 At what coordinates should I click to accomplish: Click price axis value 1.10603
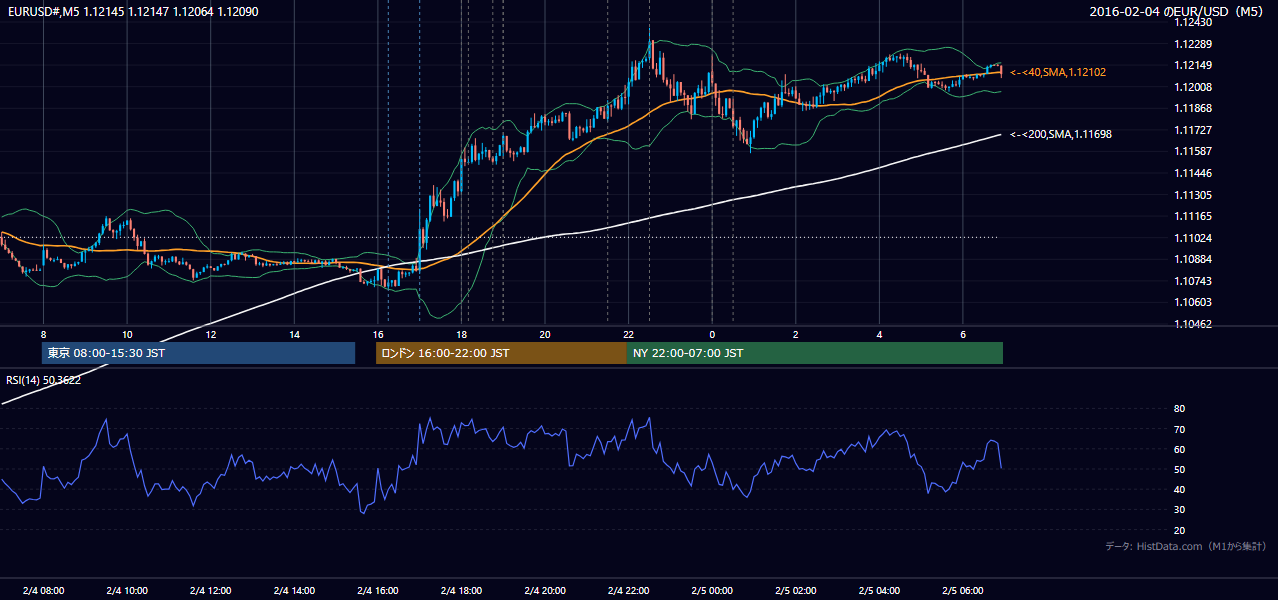pyautogui.click(x=1193, y=303)
